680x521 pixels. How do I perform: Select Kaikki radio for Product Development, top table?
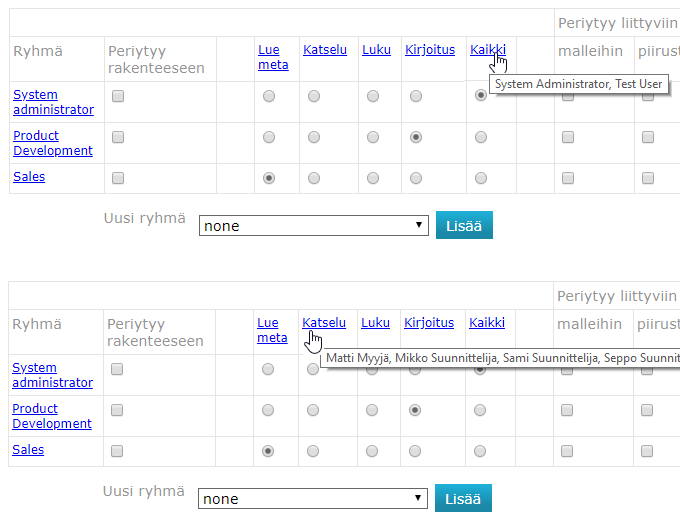(481, 137)
